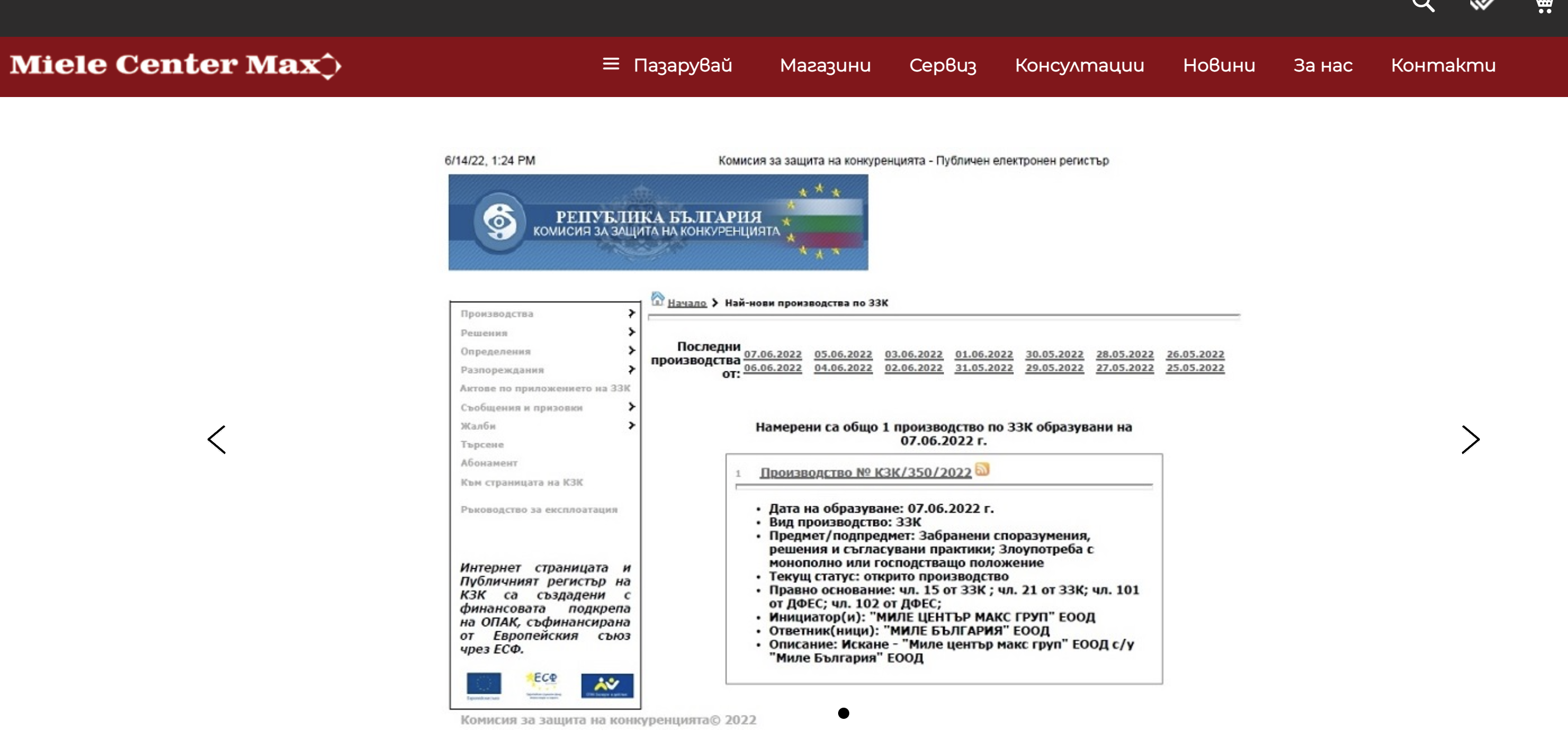Screen dimensions: 1568x735
Task: Click home icon next to Начало
Action: tap(657, 299)
